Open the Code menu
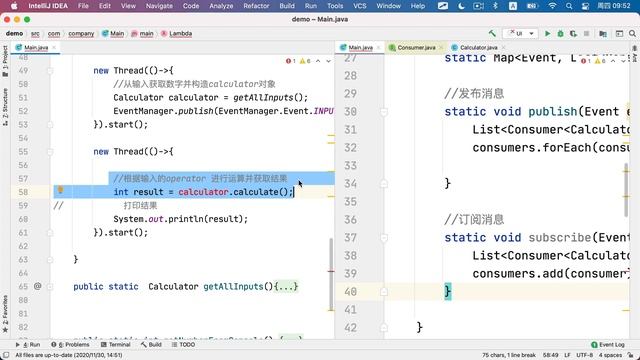Image resolution: width=640 pixels, height=360 pixels. coord(191,6)
